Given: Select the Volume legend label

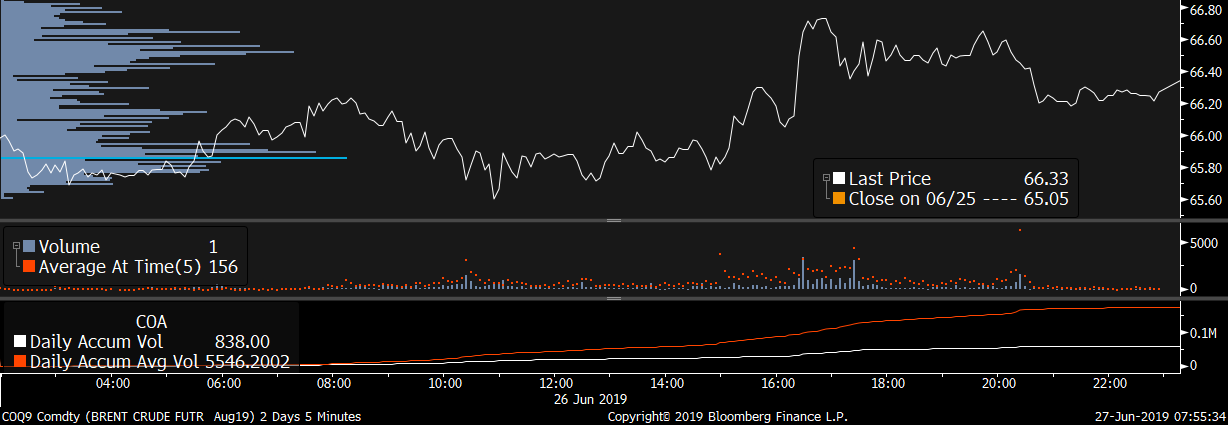Looking at the screenshot, I should (69, 246).
